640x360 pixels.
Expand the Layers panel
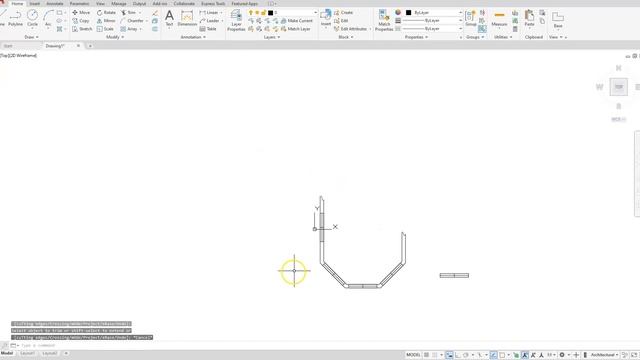click(271, 37)
